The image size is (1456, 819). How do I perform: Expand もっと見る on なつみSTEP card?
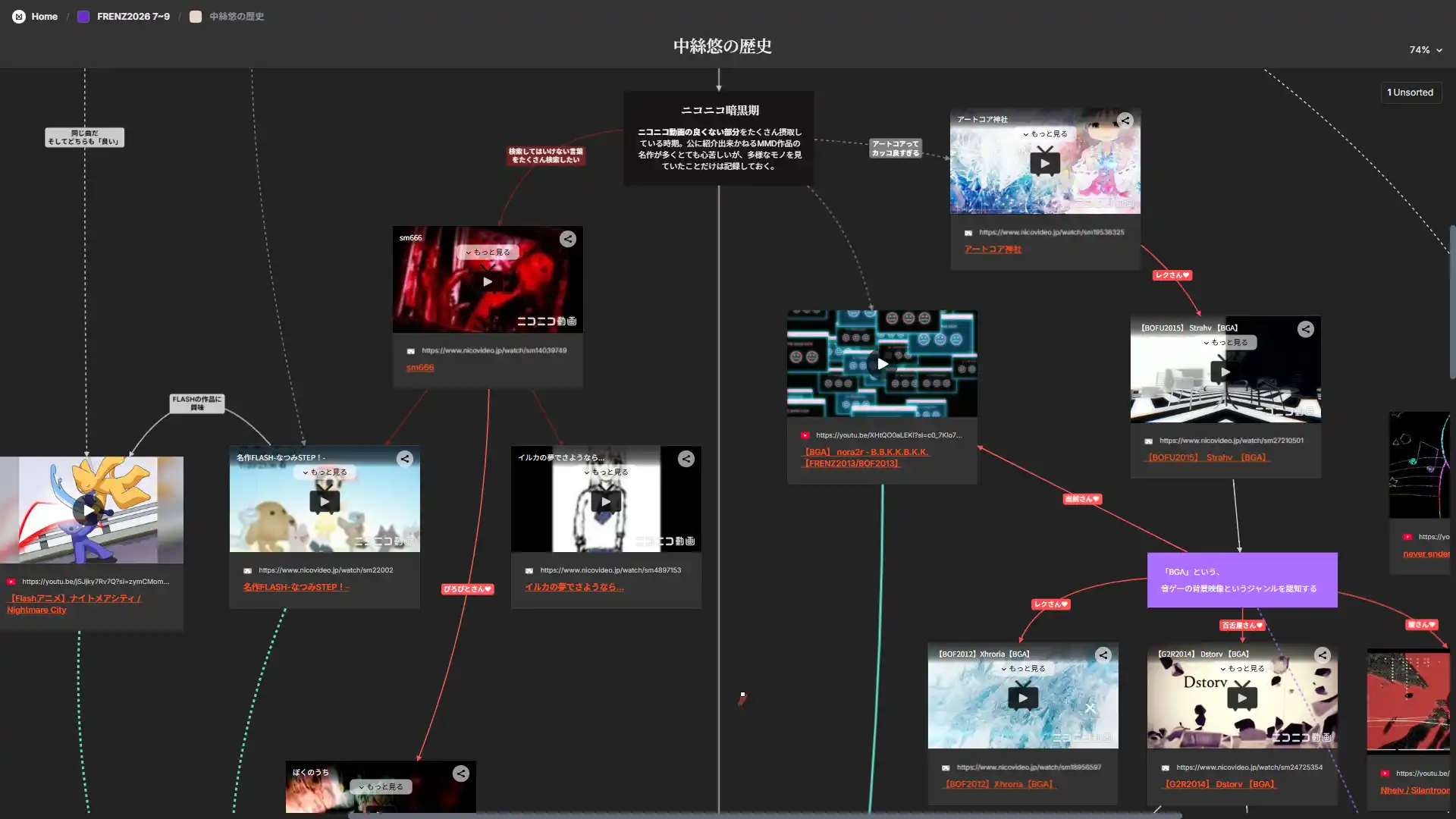[325, 472]
